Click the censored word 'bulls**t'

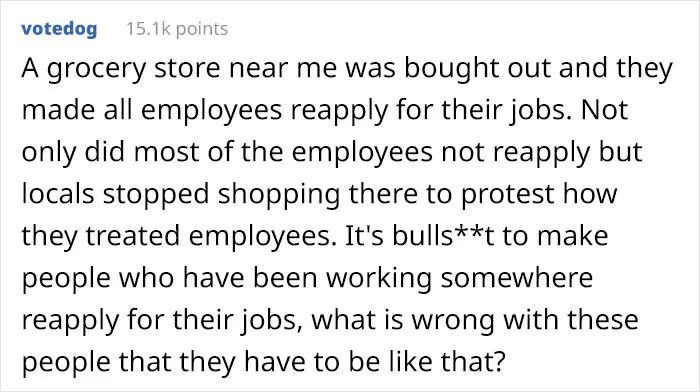(443, 236)
